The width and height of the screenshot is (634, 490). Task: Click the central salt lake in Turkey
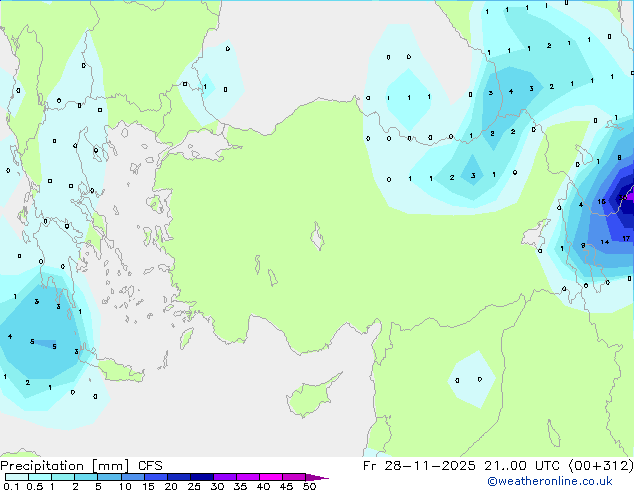tap(317, 236)
